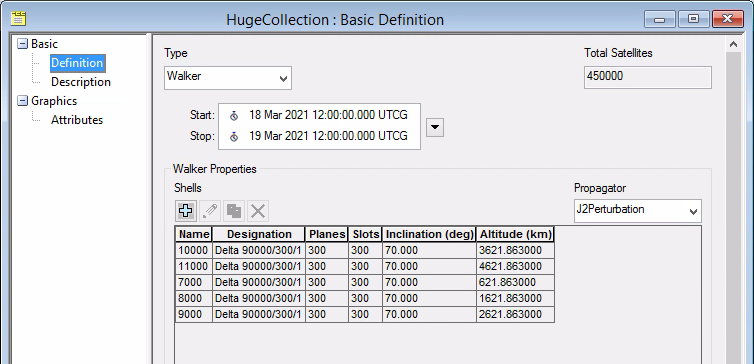Click the Start date field
Image resolution: width=754 pixels, height=364 pixels.
coord(328,115)
